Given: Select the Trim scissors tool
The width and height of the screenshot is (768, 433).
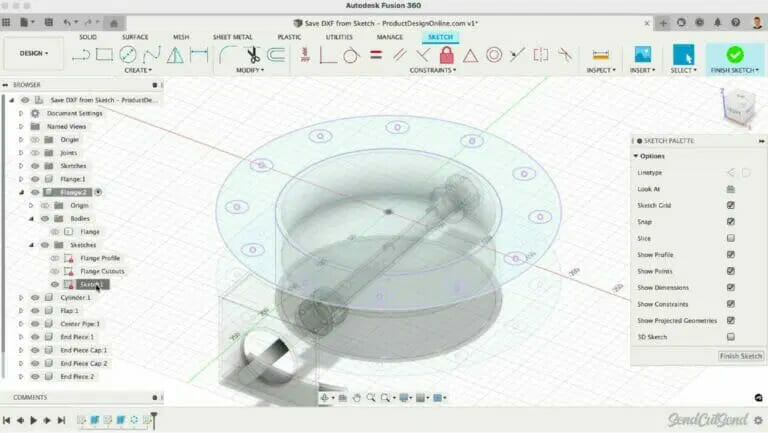Looking at the screenshot, I should click(251, 55).
